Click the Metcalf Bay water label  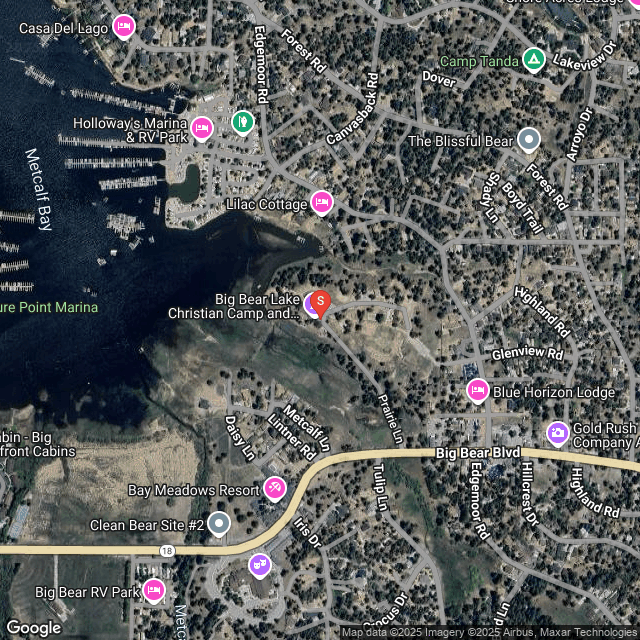point(39,189)
